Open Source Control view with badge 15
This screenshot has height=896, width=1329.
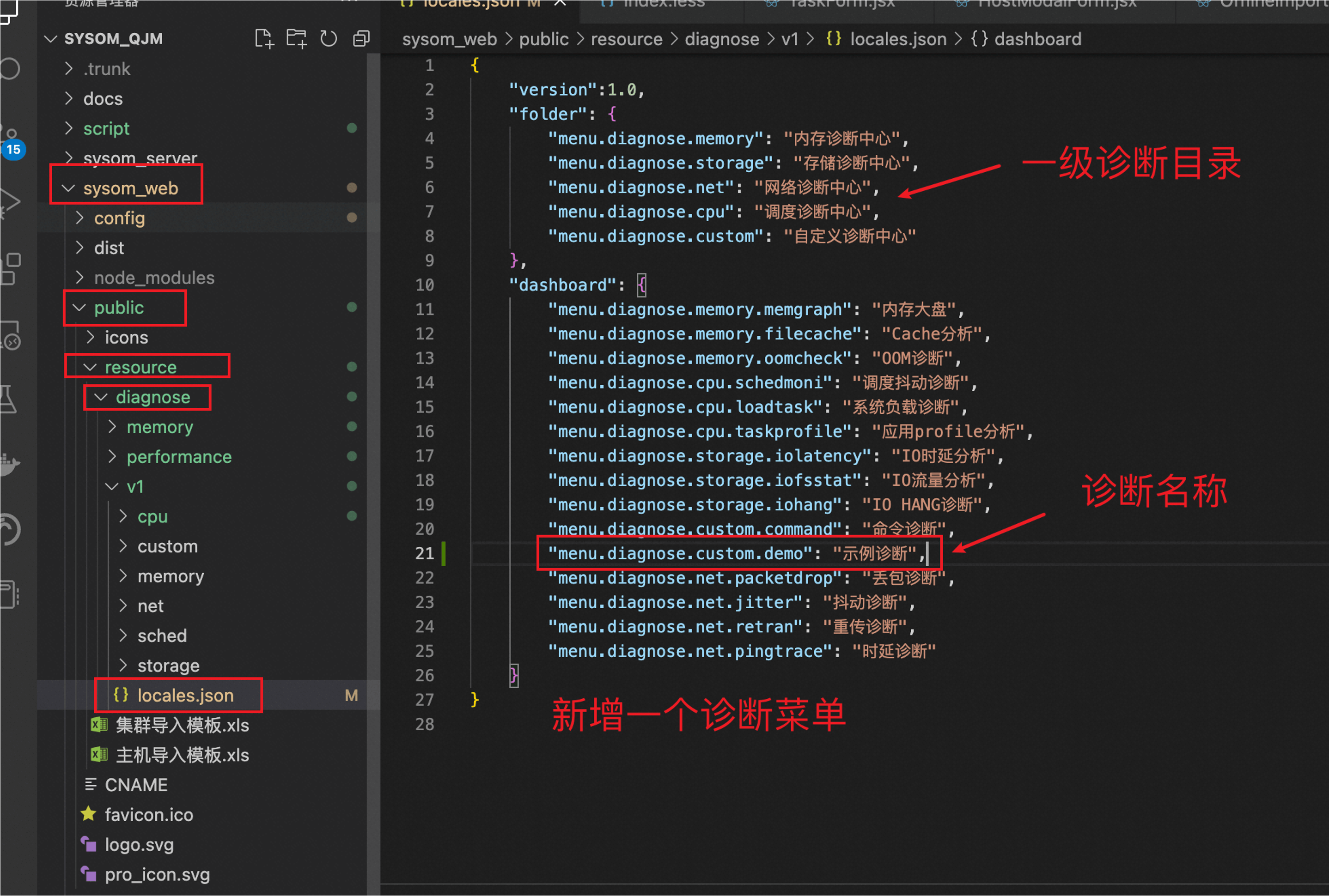pyautogui.click(x=12, y=142)
